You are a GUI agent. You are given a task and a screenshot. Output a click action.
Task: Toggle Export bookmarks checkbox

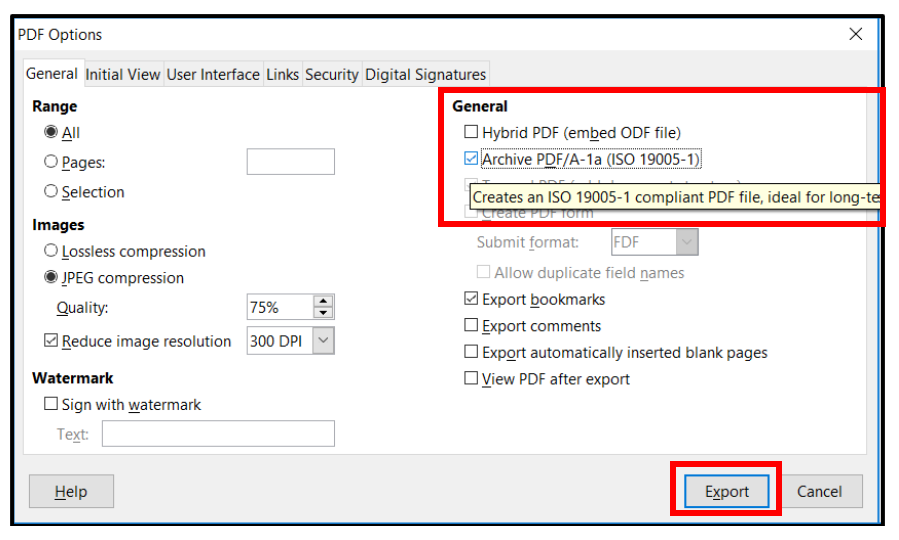tap(471, 299)
